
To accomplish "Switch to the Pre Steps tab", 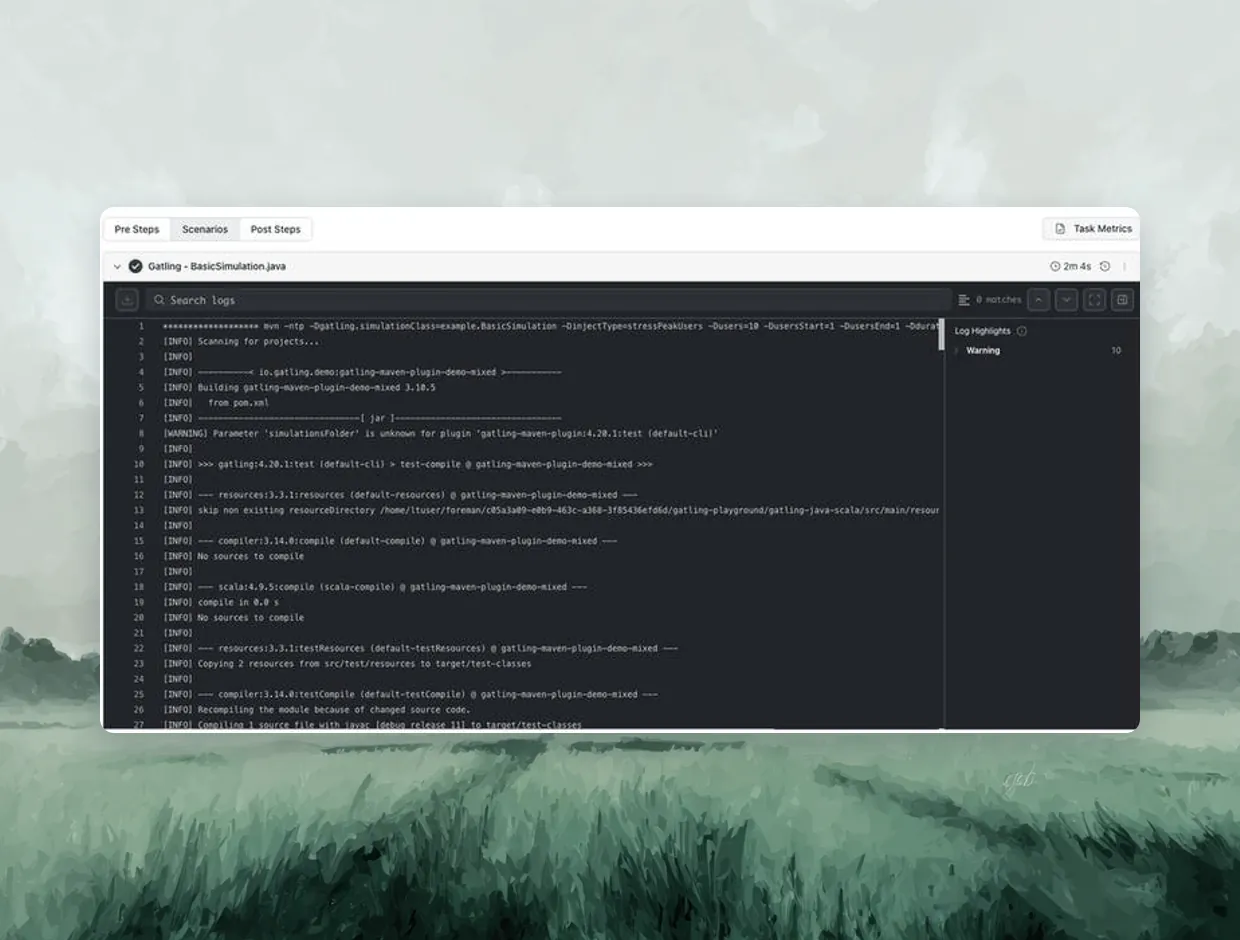I will click(x=137, y=229).
